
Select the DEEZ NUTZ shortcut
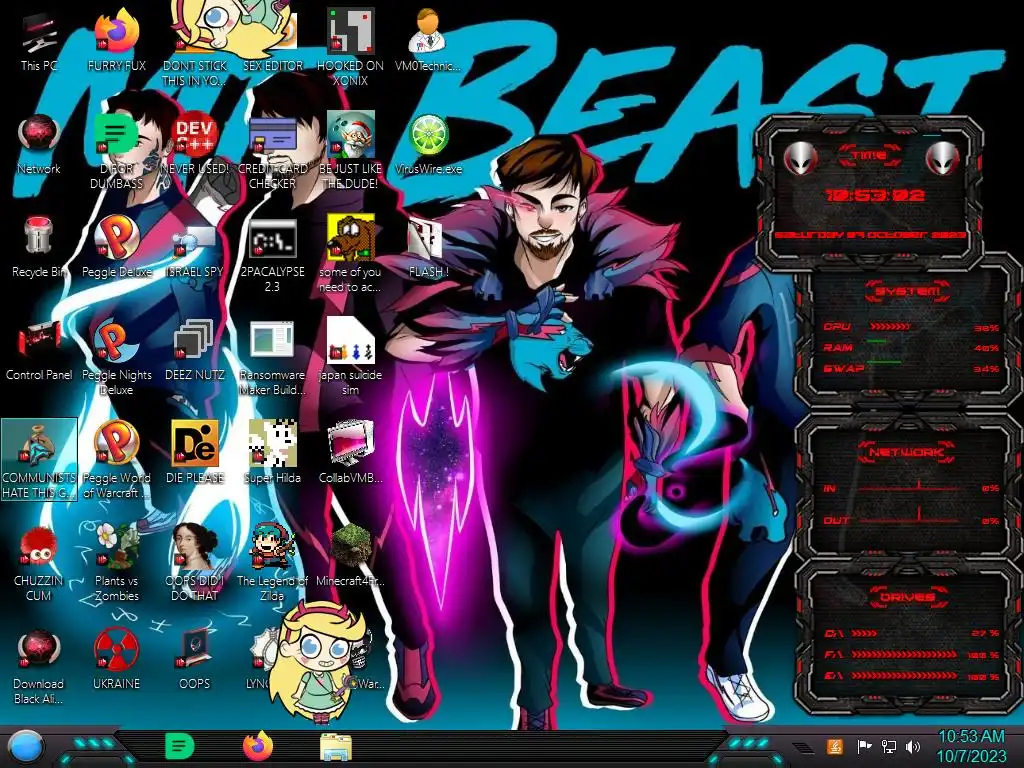tap(195, 351)
